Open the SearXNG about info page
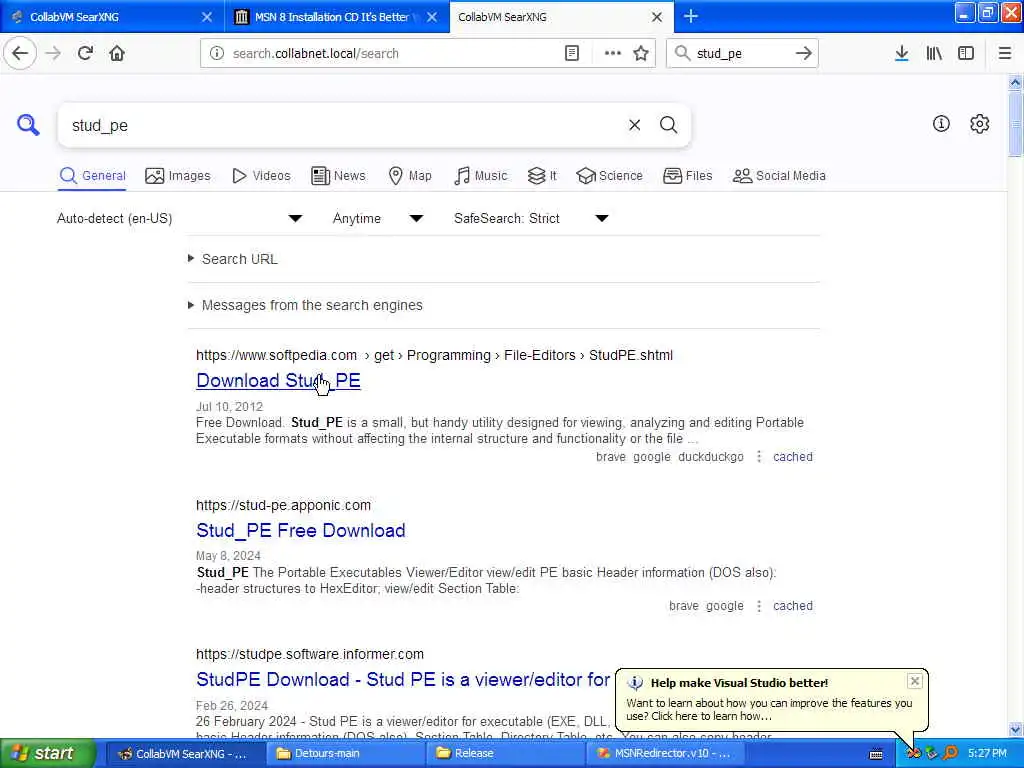This screenshot has height=768, width=1024. (941, 123)
